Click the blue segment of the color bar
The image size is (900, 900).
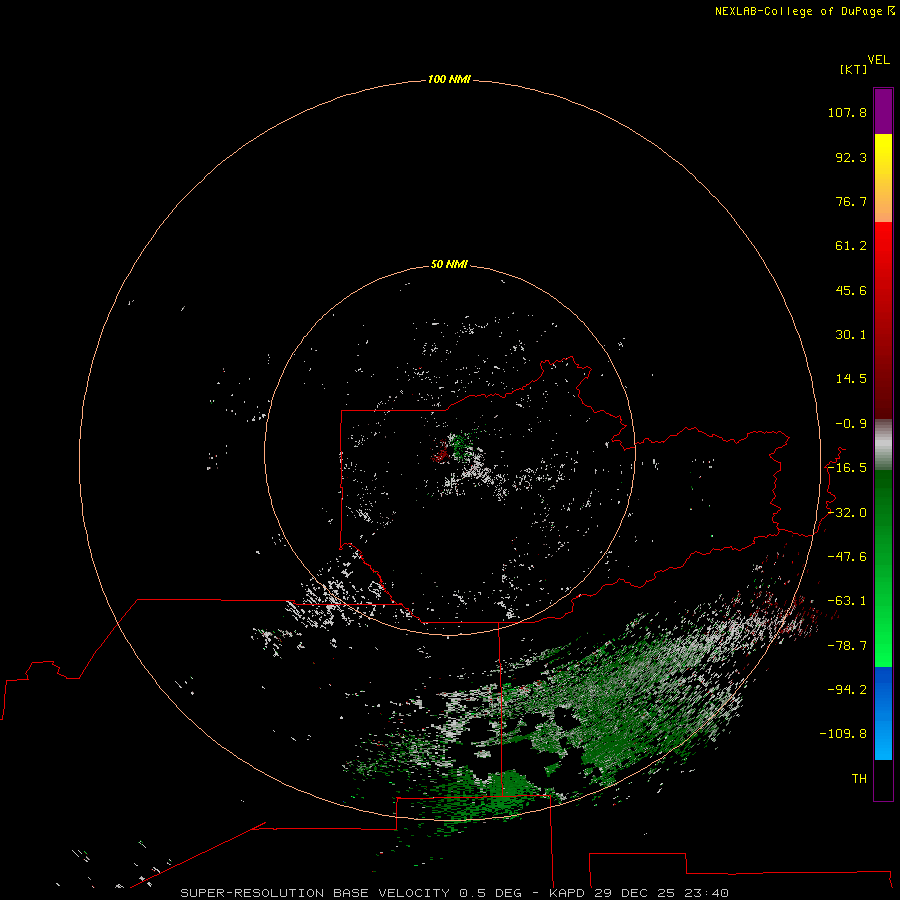[x=883, y=713]
